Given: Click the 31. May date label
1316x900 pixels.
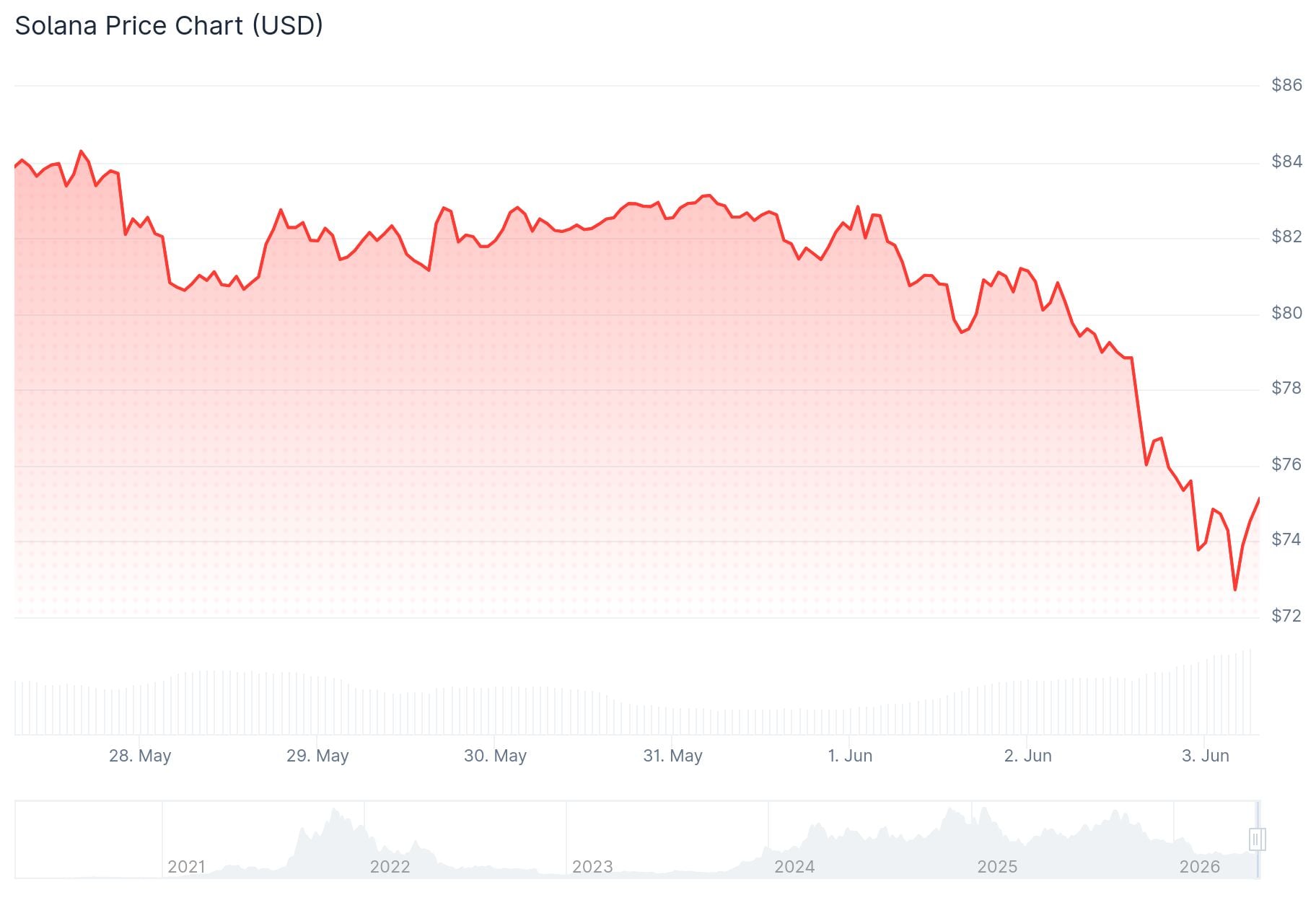Looking at the screenshot, I should coord(672,756).
